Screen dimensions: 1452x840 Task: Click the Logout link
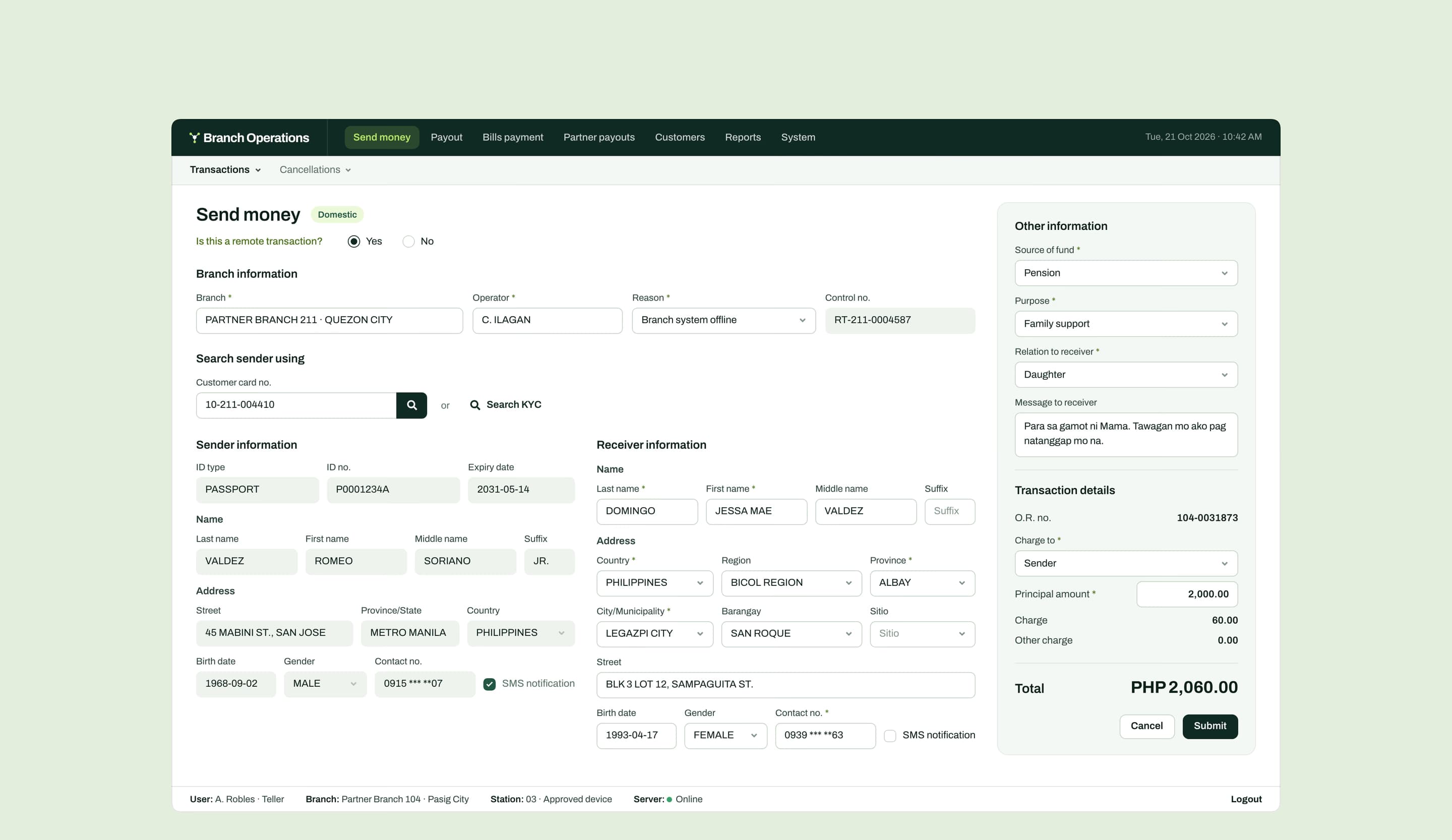(x=1246, y=800)
